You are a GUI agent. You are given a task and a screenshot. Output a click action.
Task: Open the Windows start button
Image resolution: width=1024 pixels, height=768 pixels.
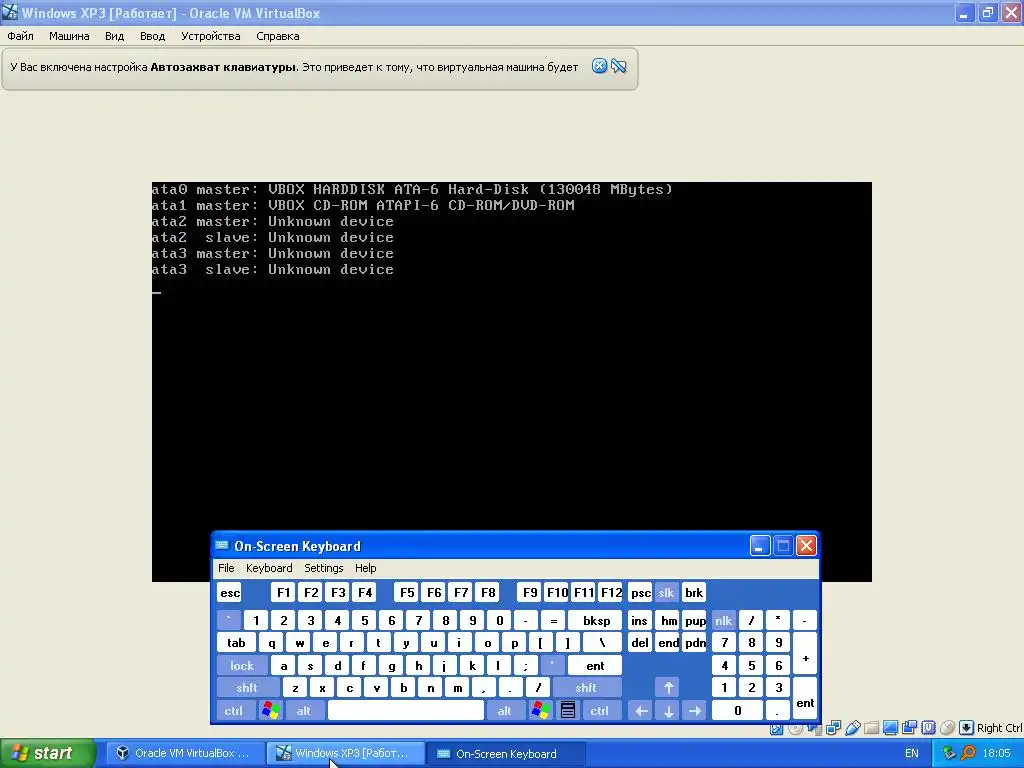click(x=47, y=753)
